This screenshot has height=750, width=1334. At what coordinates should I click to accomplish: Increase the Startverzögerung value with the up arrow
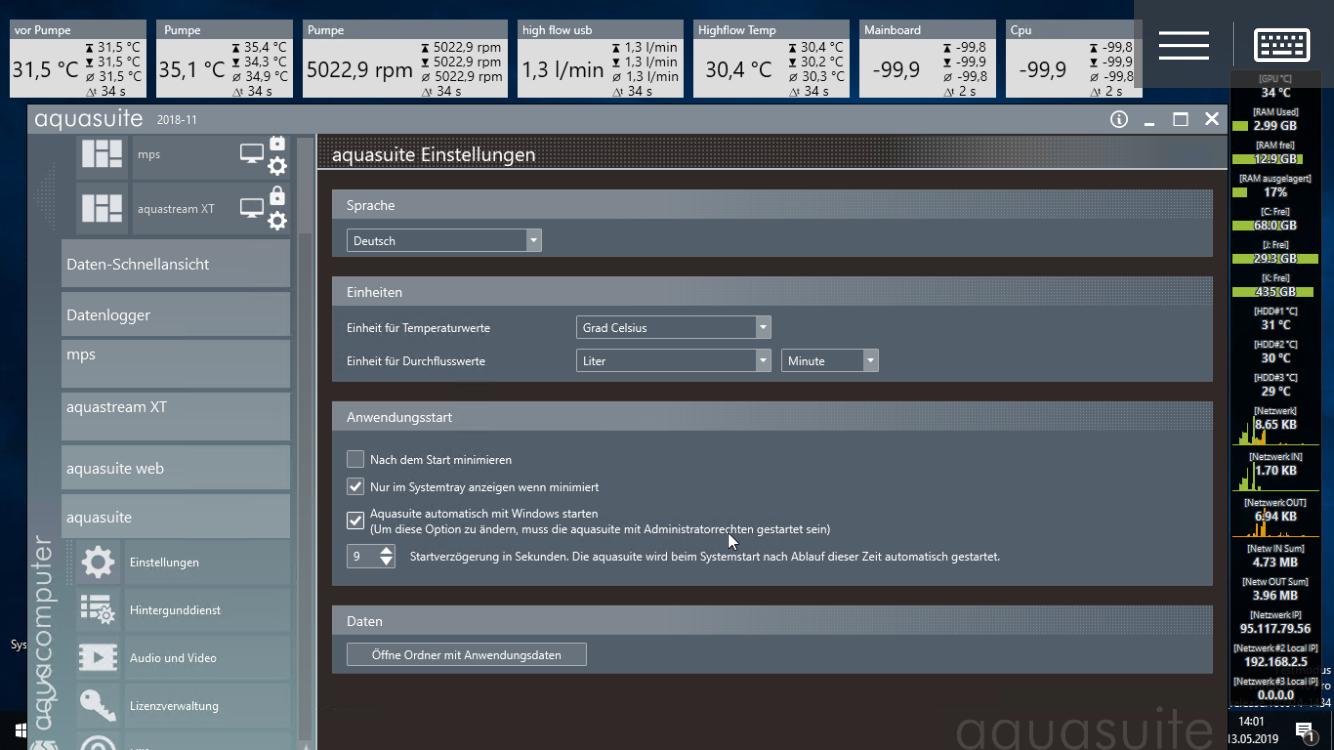click(387, 550)
